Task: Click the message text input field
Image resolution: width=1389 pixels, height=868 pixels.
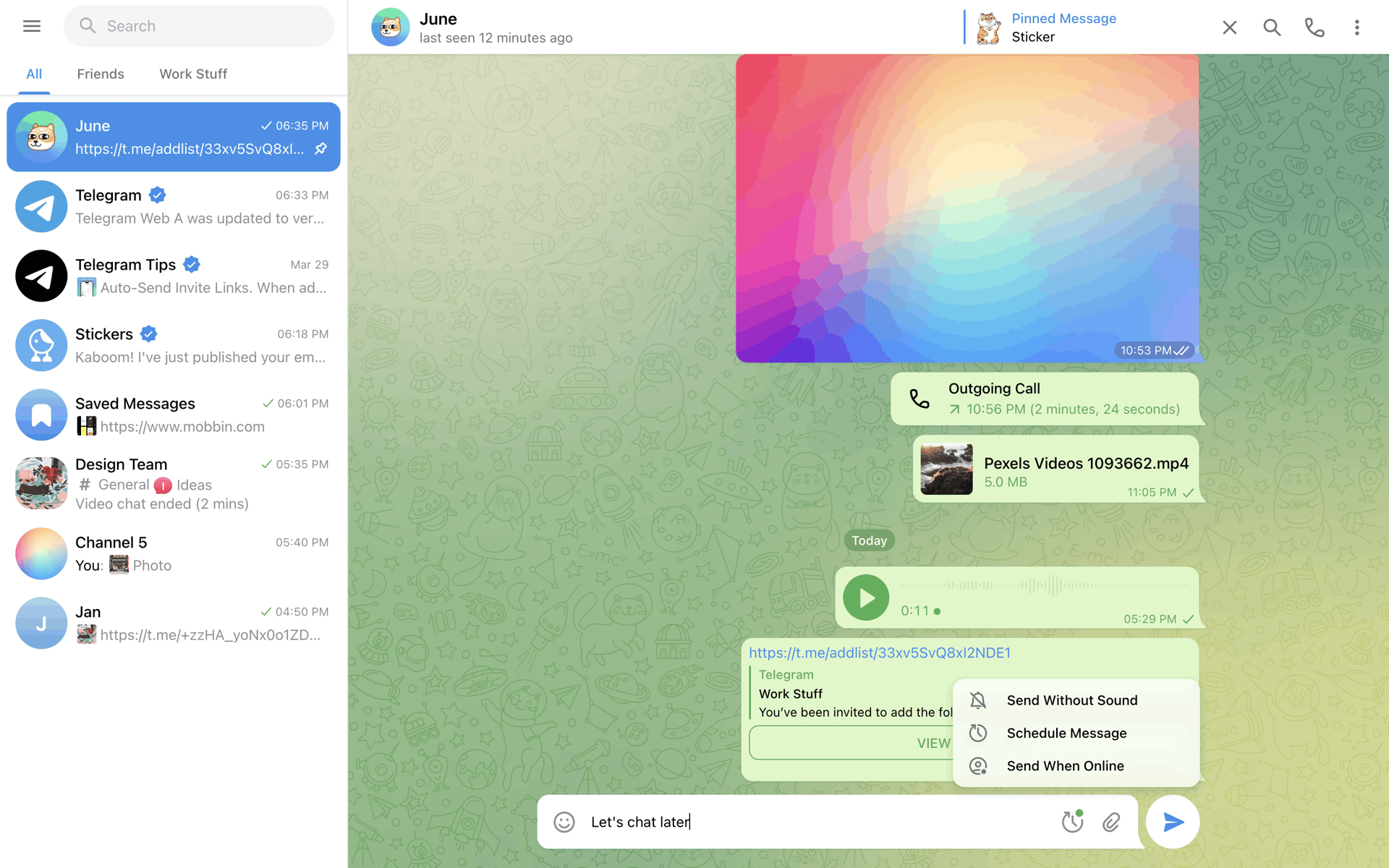Action: point(817,822)
